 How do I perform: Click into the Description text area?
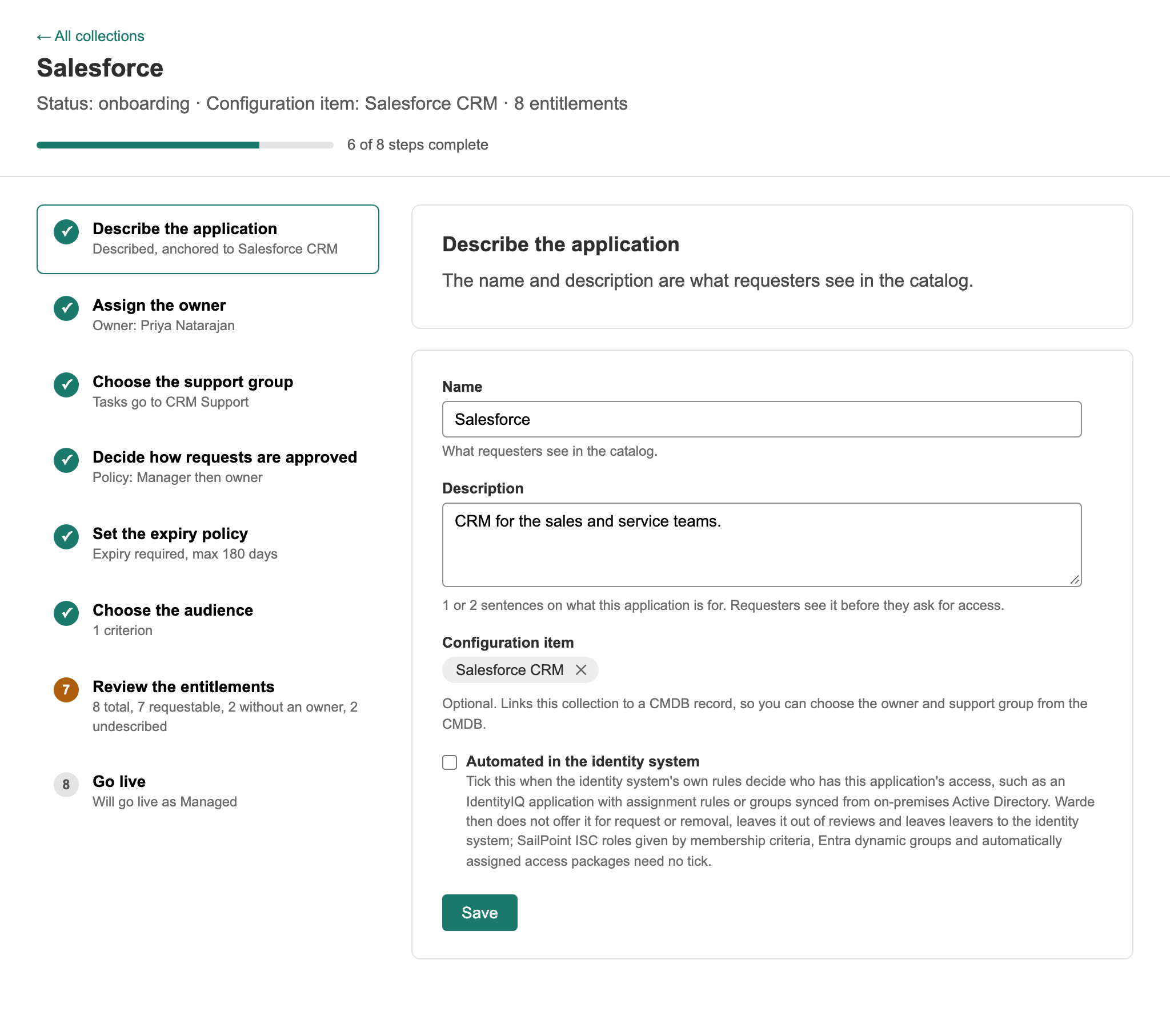click(x=762, y=545)
